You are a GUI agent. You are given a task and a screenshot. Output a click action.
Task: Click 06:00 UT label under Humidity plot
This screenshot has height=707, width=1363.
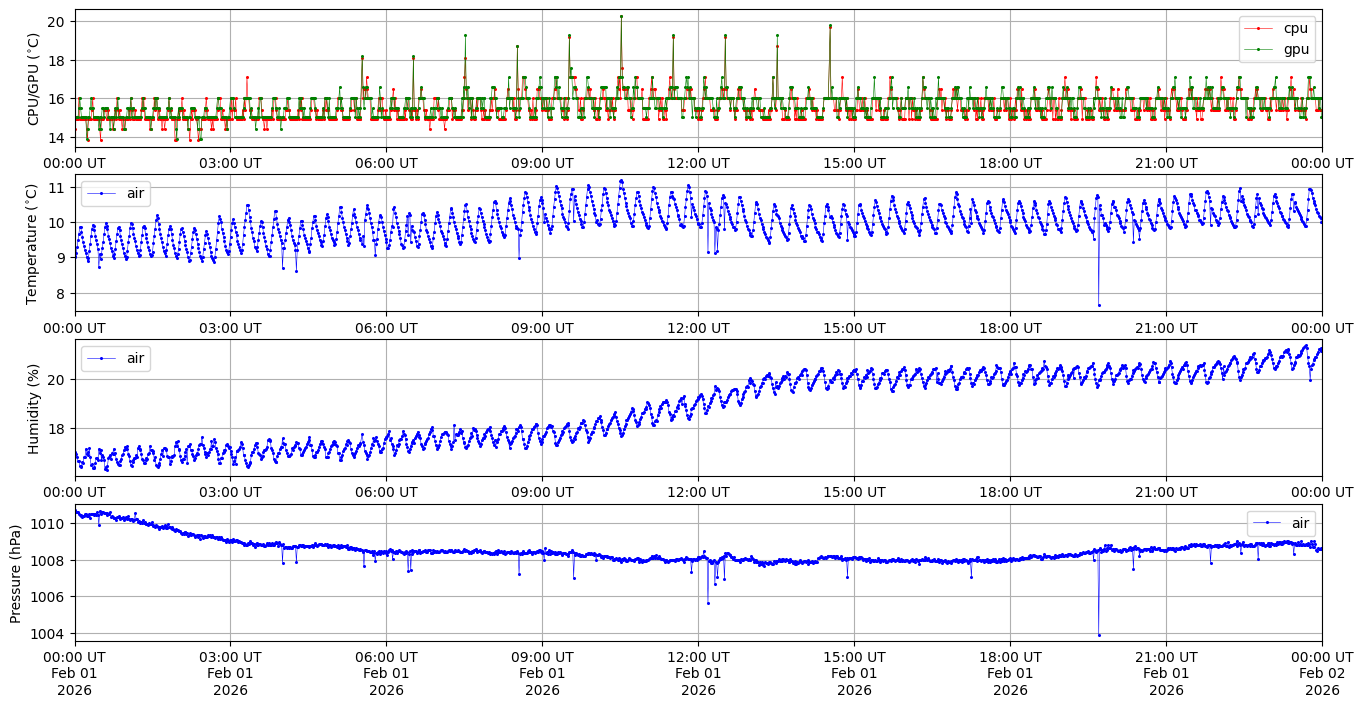pyautogui.click(x=386, y=491)
